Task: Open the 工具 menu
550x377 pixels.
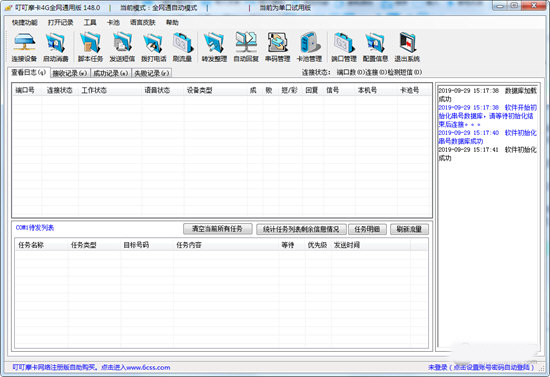Action: pyautogui.click(x=90, y=22)
